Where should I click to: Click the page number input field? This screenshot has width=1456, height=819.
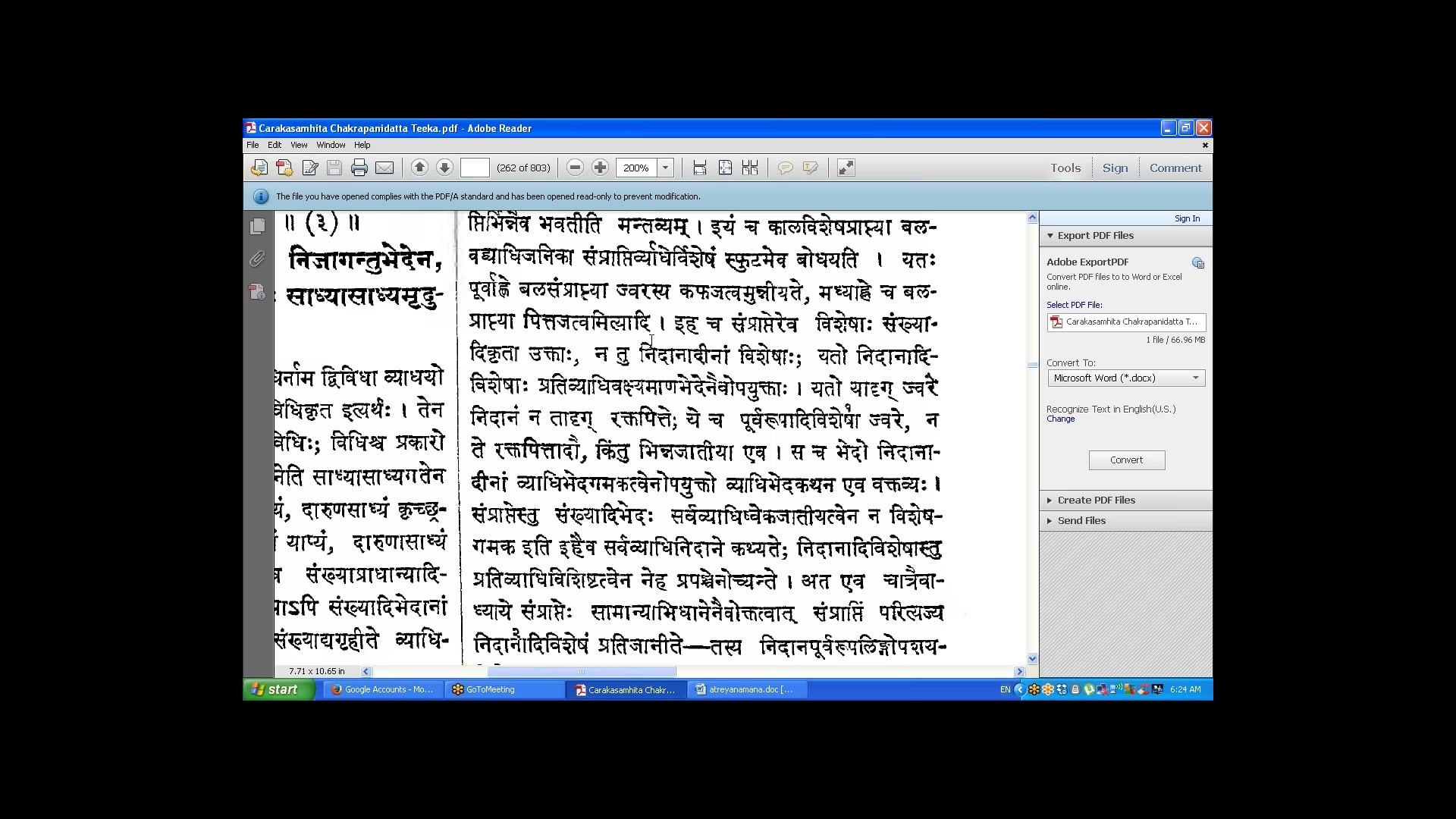click(475, 168)
